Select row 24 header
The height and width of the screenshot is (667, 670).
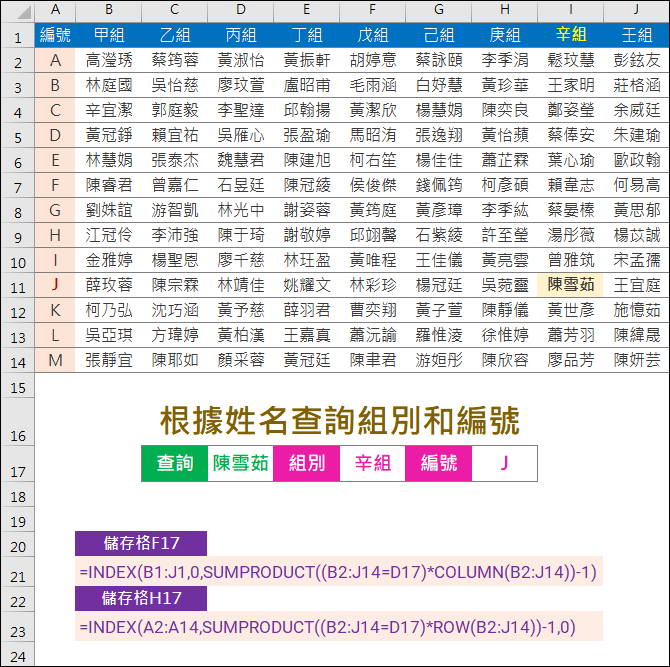(18, 656)
